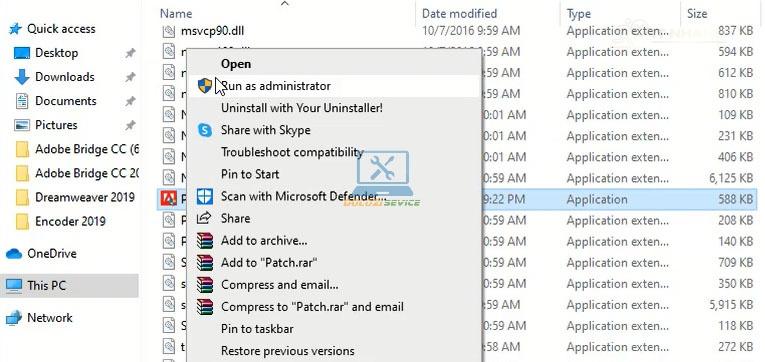The height and width of the screenshot is (362, 765).
Task: Click the Microsoft Defender shield icon
Action: pos(205,197)
